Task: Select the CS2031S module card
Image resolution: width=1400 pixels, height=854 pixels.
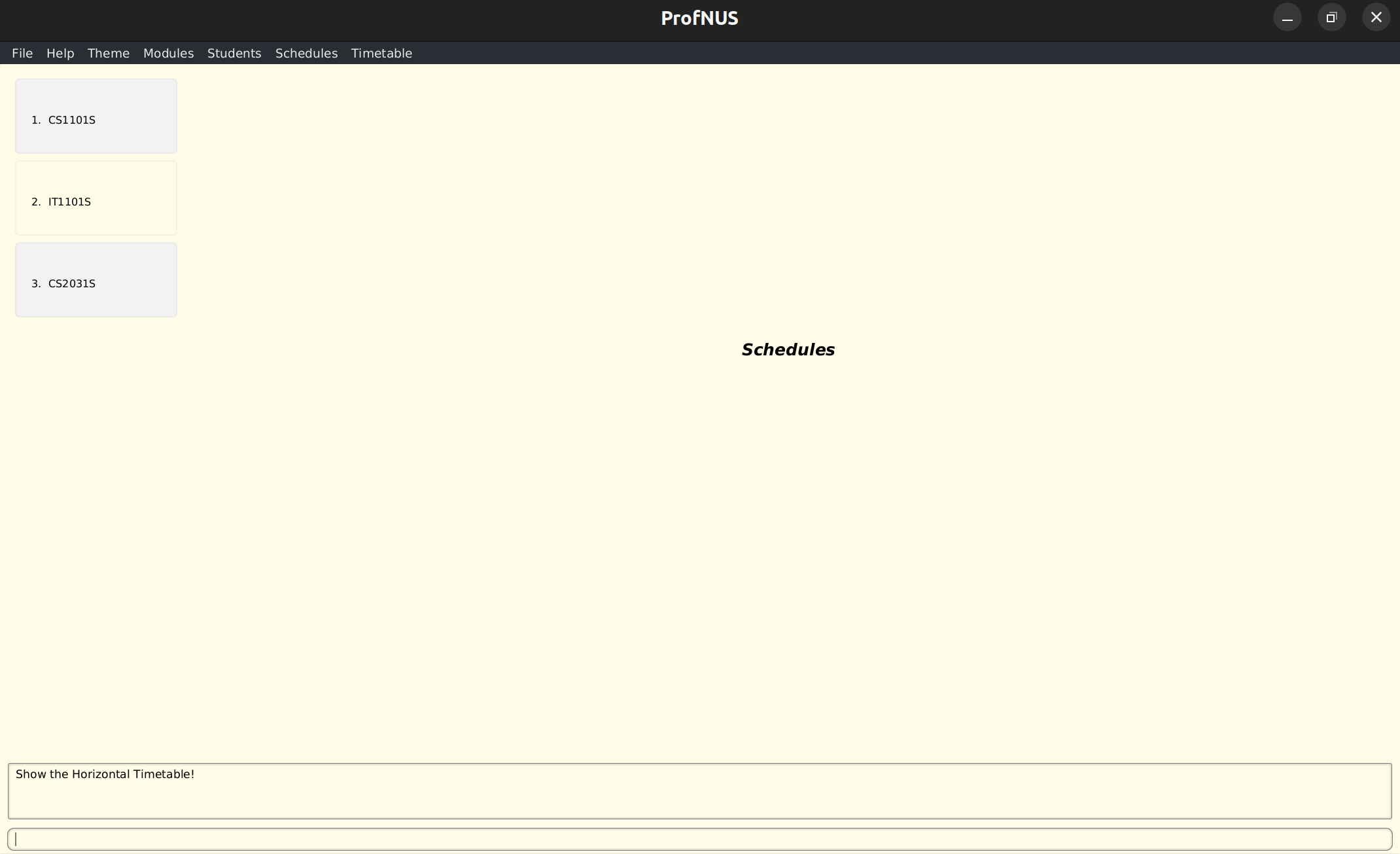Action: tap(96, 280)
